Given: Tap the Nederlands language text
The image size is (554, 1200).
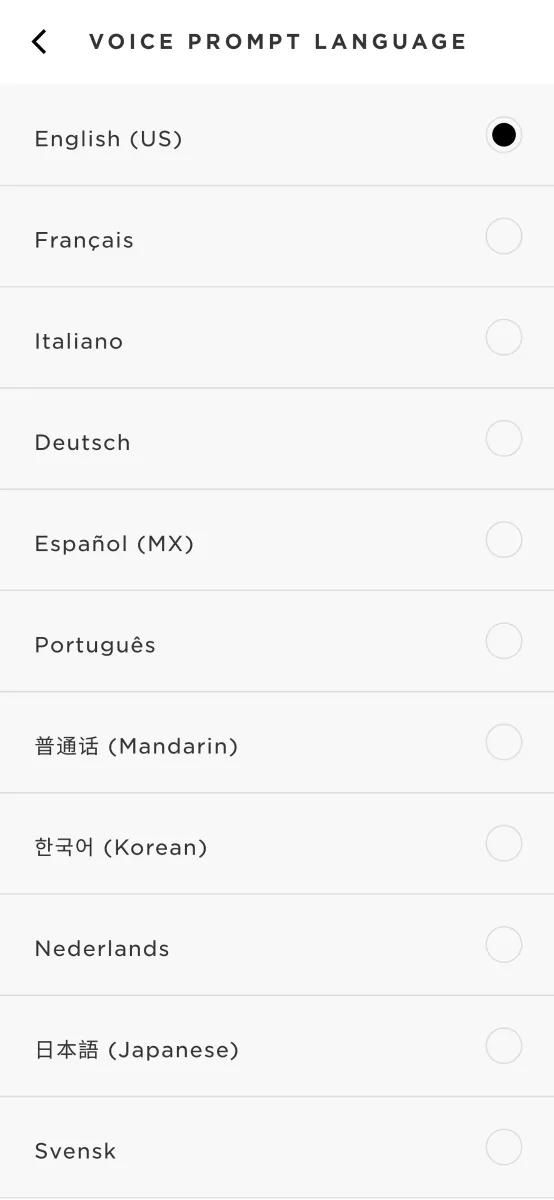Looking at the screenshot, I should coord(102,948).
